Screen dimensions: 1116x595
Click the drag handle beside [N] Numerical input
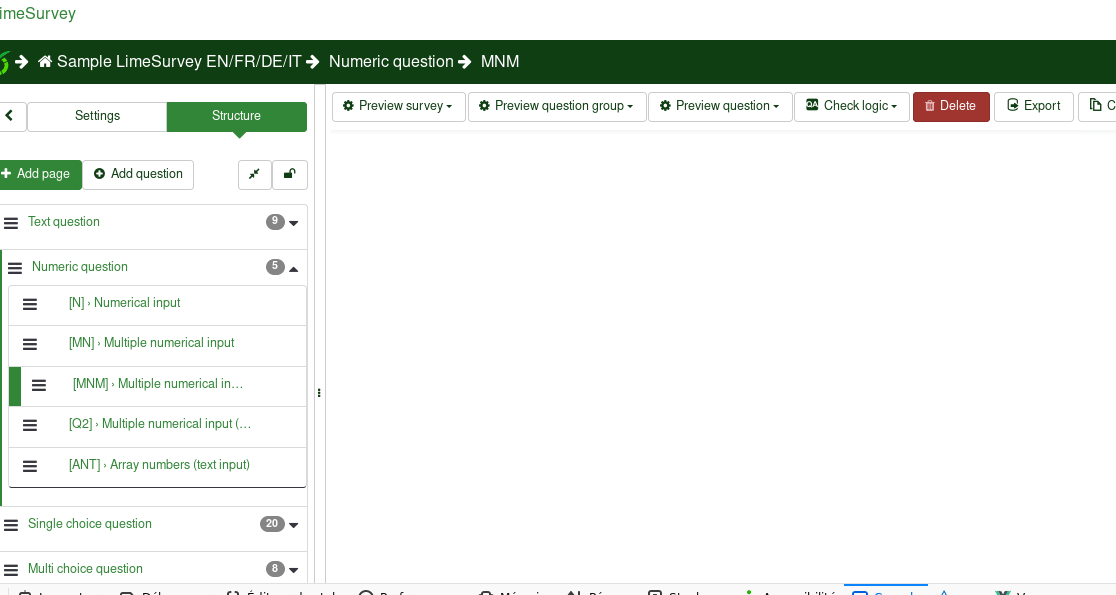point(30,304)
